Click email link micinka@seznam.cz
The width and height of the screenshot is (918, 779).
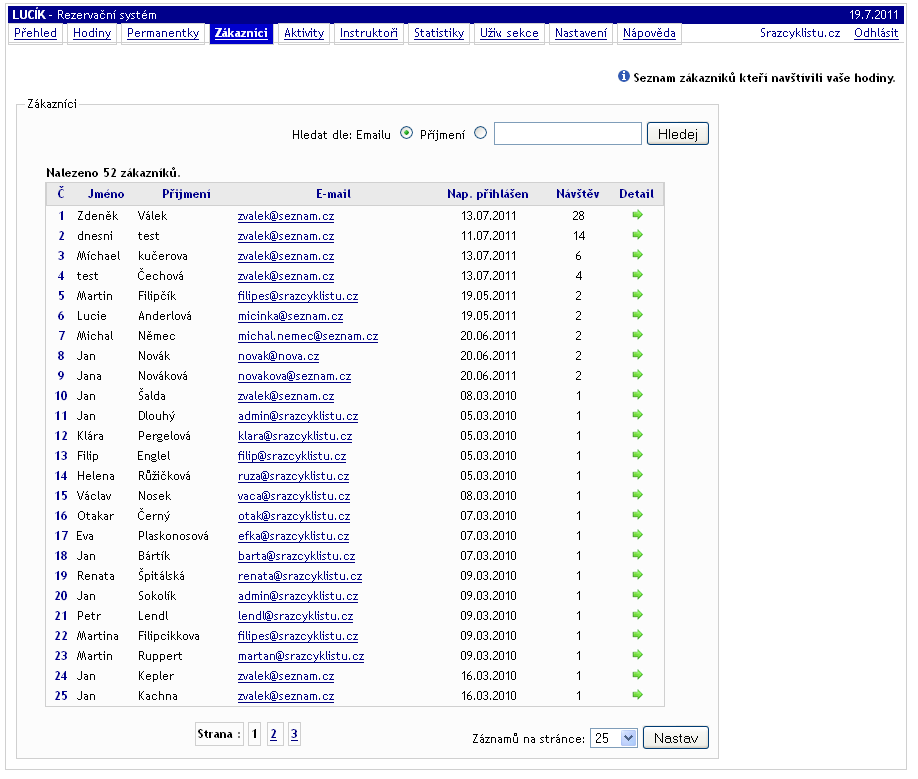coord(290,316)
